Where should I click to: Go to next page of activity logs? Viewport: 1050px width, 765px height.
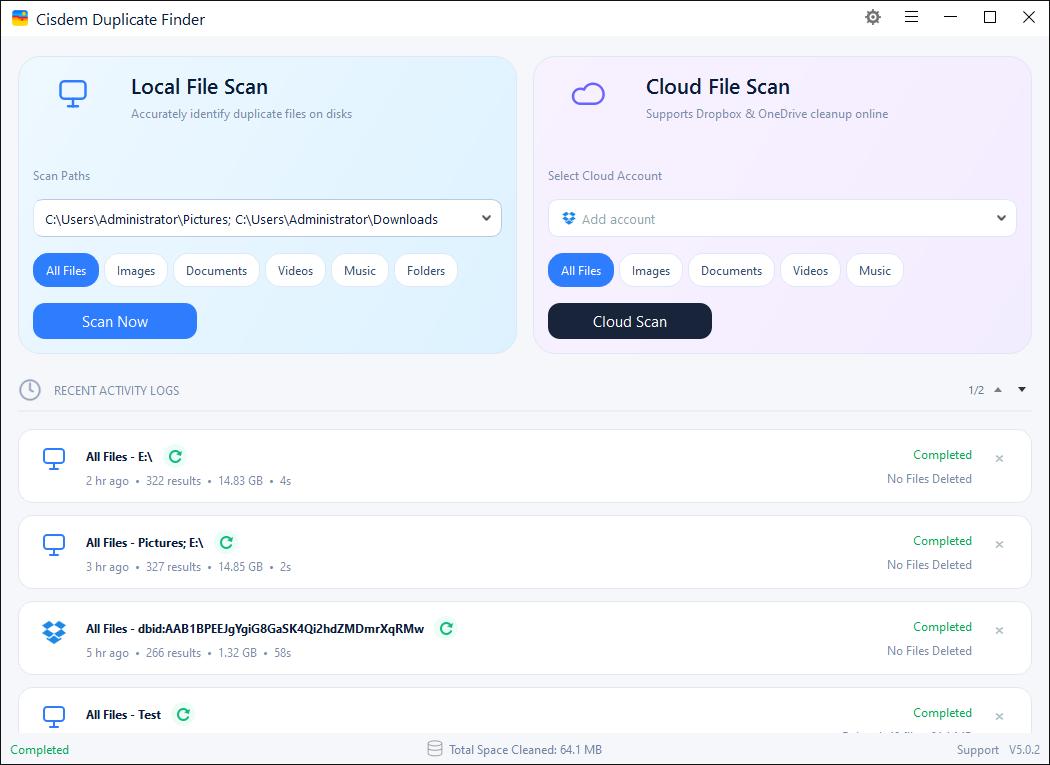click(1022, 390)
